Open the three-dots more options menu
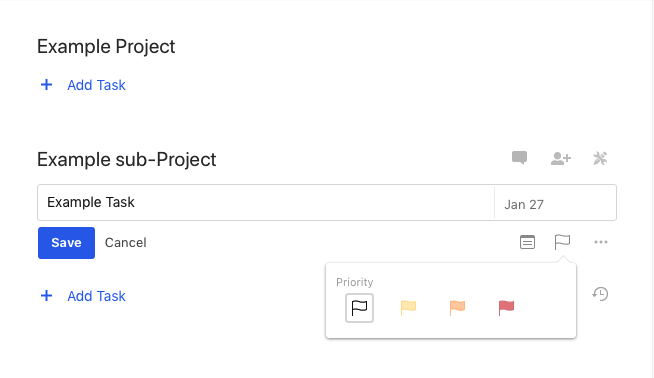 pyautogui.click(x=601, y=242)
